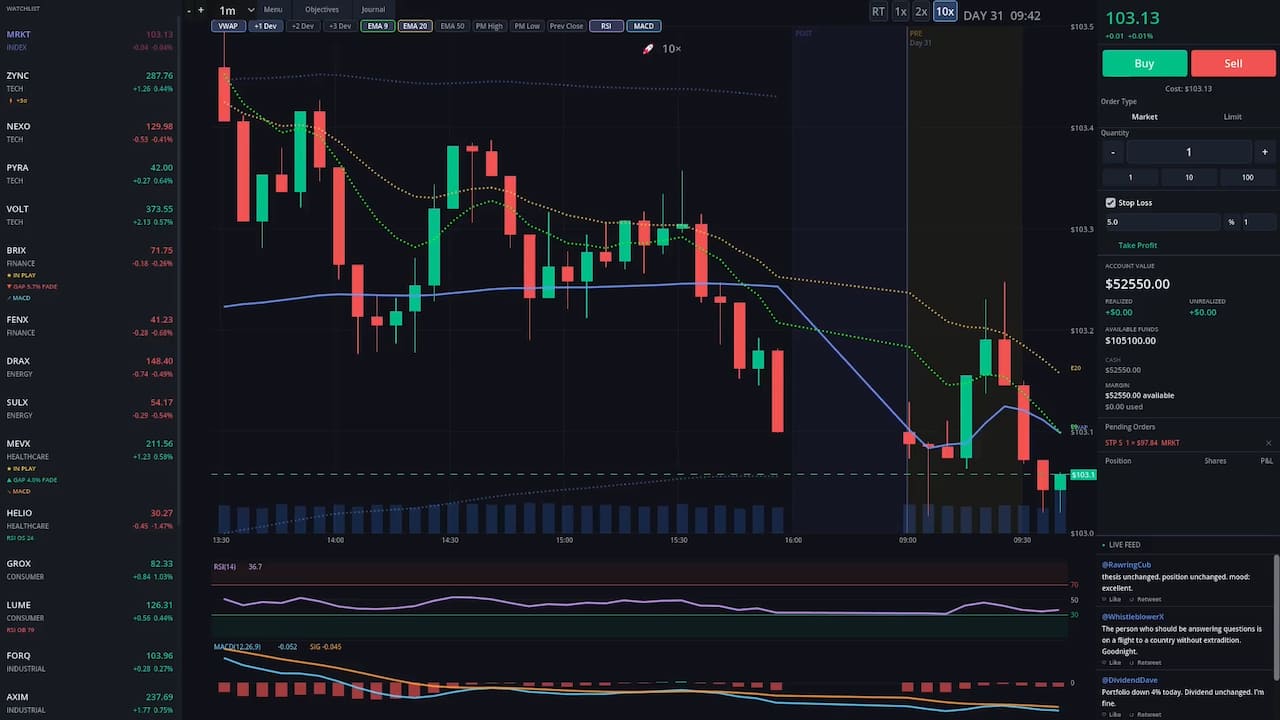This screenshot has width=1280, height=720.
Task: Like the @RawringCub feed post
Action: click(x=1114, y=599)
